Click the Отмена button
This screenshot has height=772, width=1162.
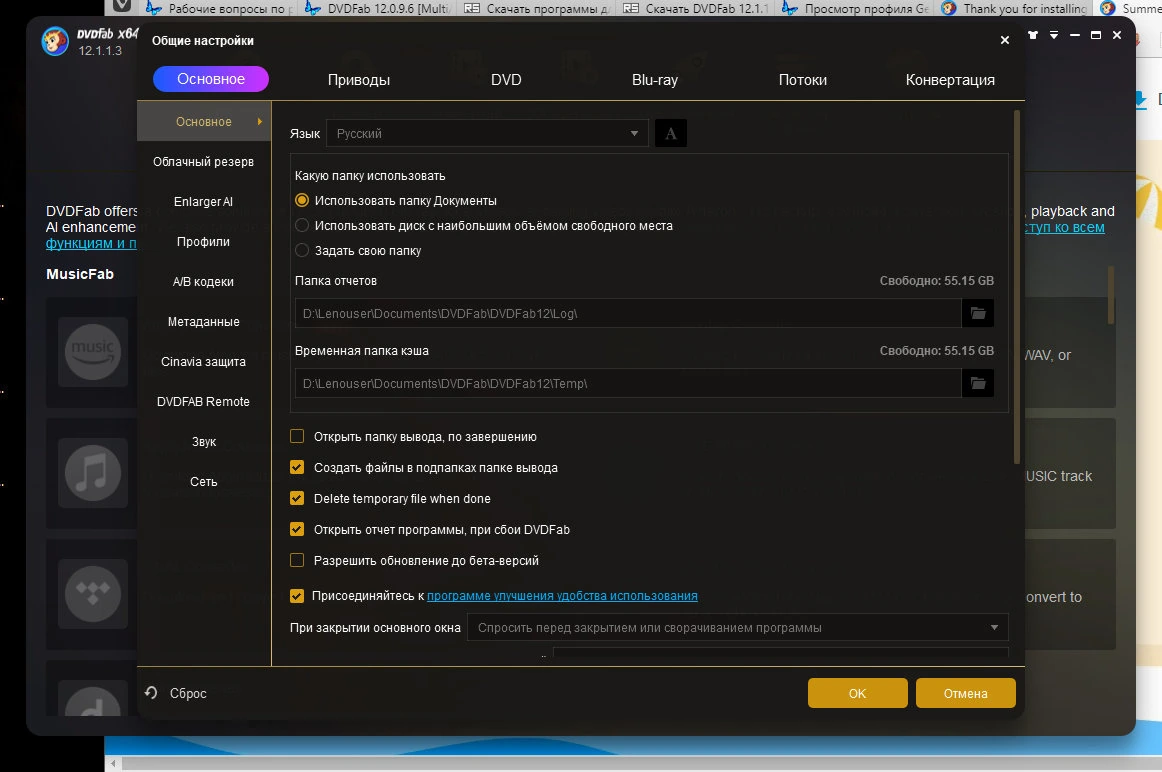click(966, 693)
